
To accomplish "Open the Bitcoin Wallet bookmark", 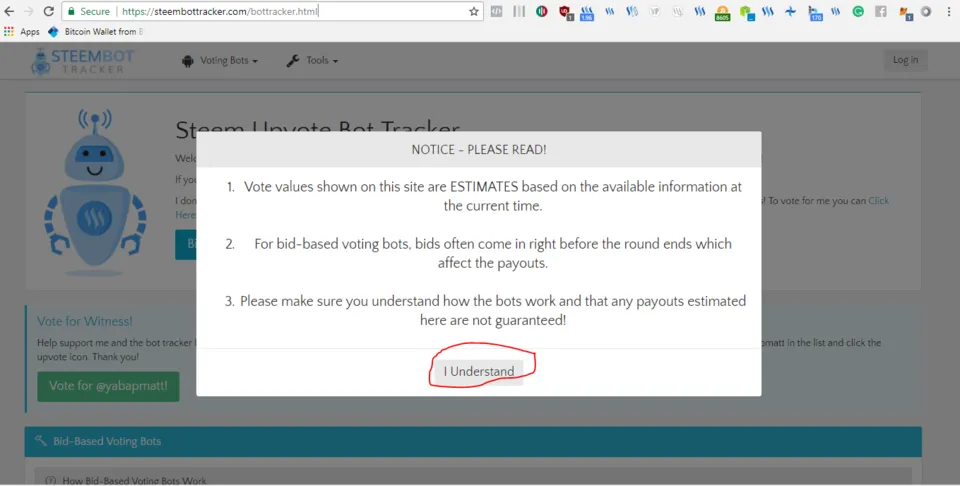I will [96, 31].
